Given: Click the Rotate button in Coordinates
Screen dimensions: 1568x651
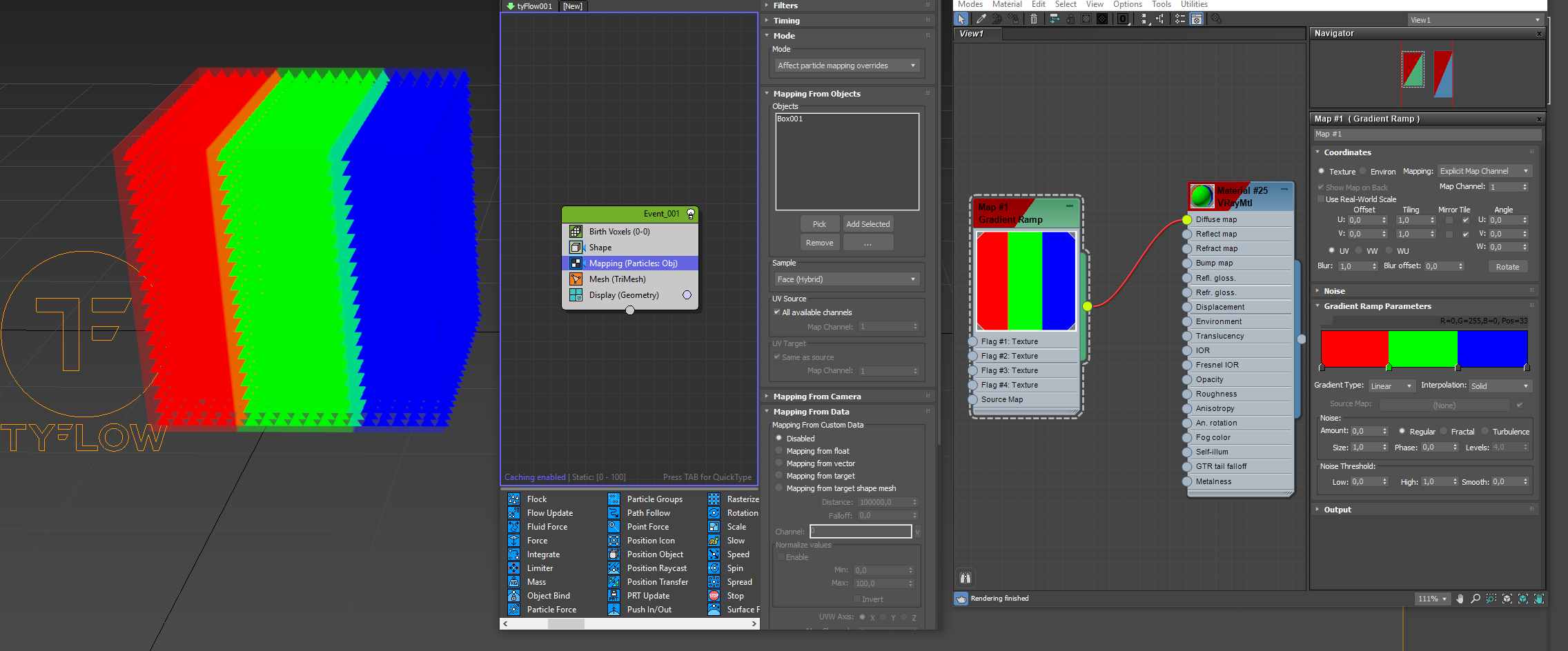Looking at the screenshot, I should [1507, 267].
